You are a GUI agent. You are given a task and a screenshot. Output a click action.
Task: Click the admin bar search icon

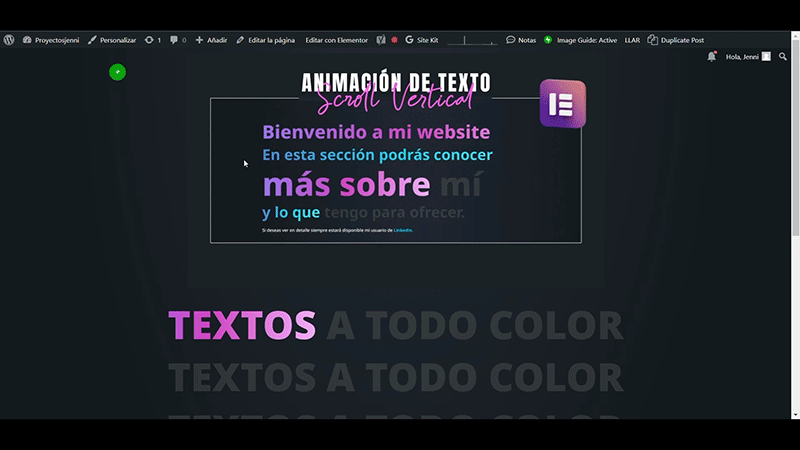(783, 57)
